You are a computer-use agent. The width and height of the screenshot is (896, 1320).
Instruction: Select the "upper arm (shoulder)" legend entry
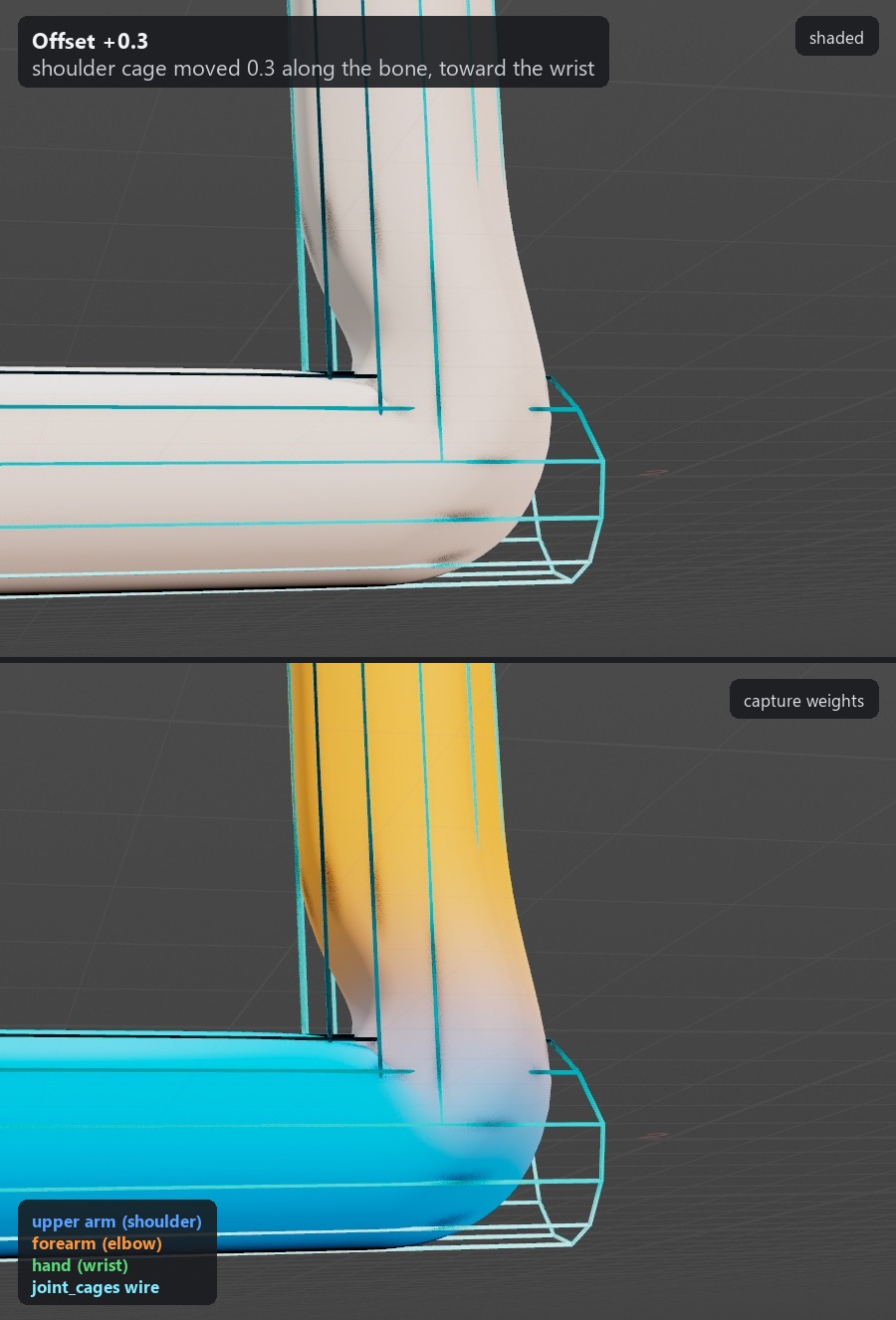116,1221
